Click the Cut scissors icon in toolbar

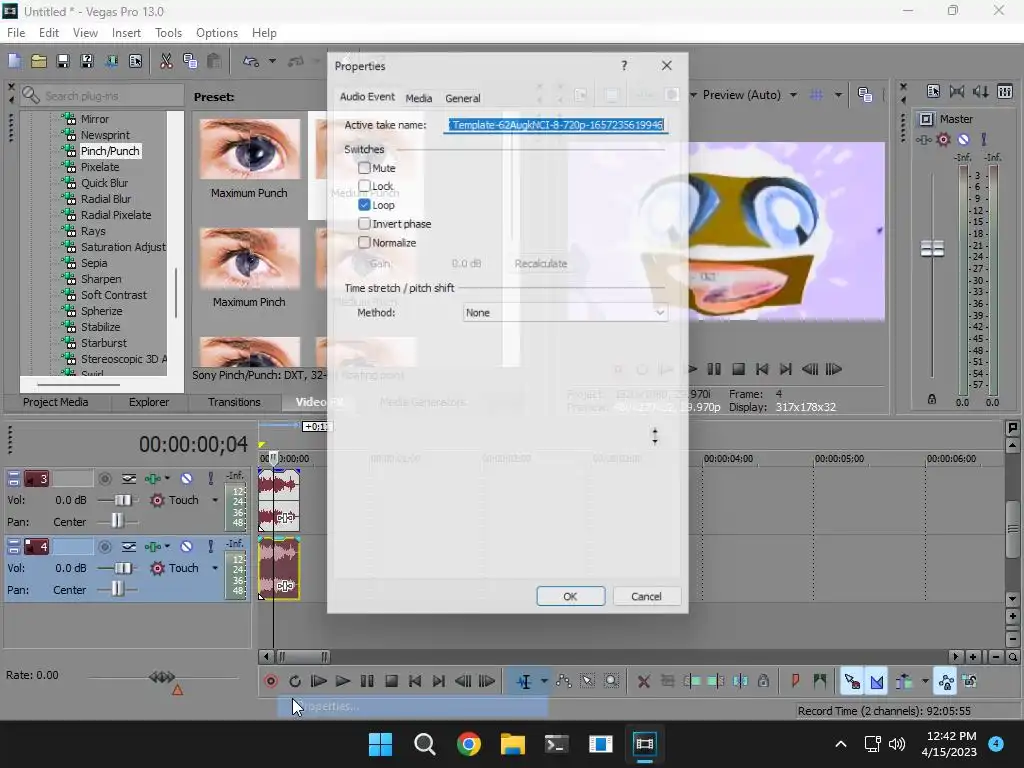coord(166,61)
